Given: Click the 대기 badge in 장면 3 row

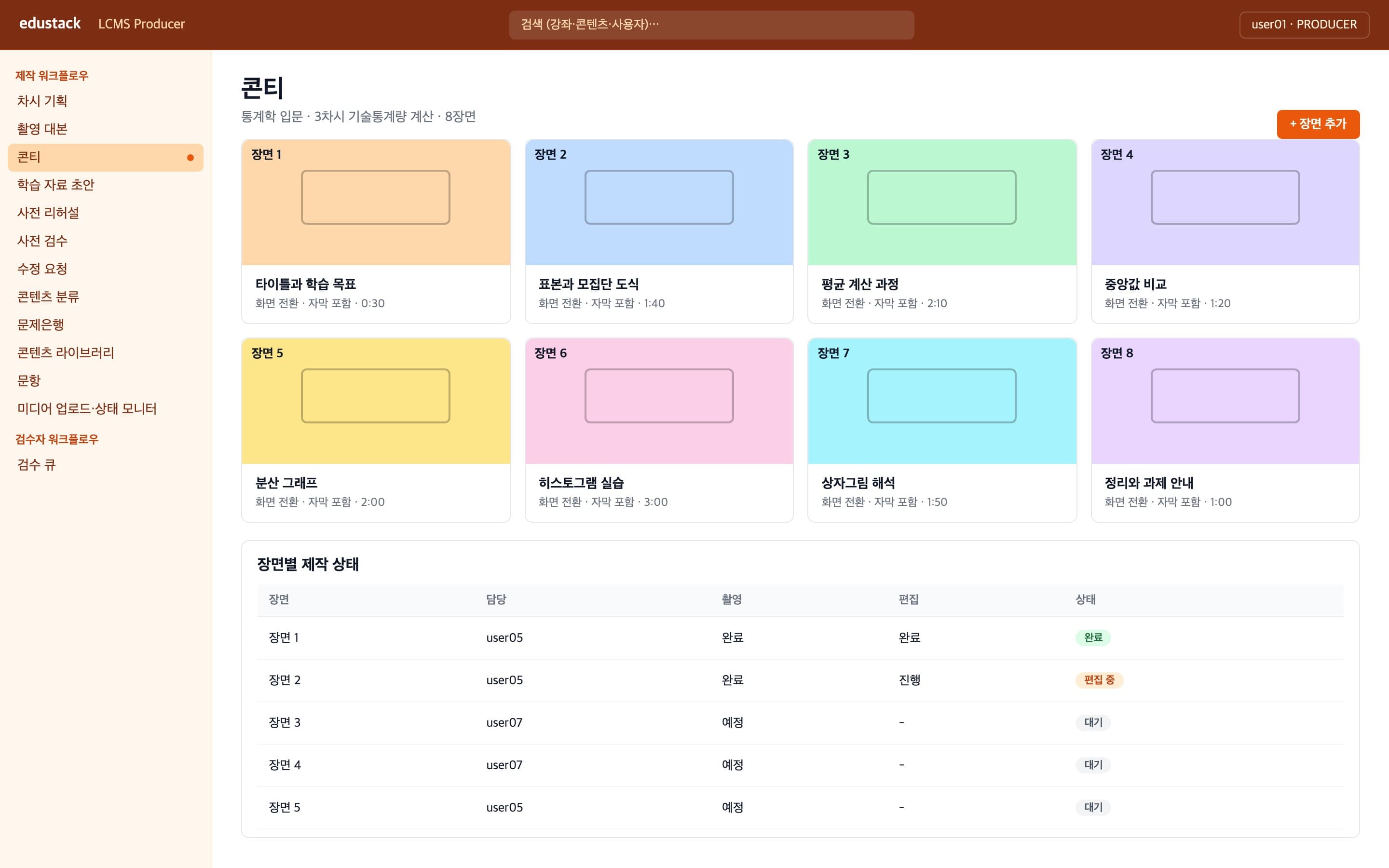Looking at the screenshot, I should (x=1093, y=723).
